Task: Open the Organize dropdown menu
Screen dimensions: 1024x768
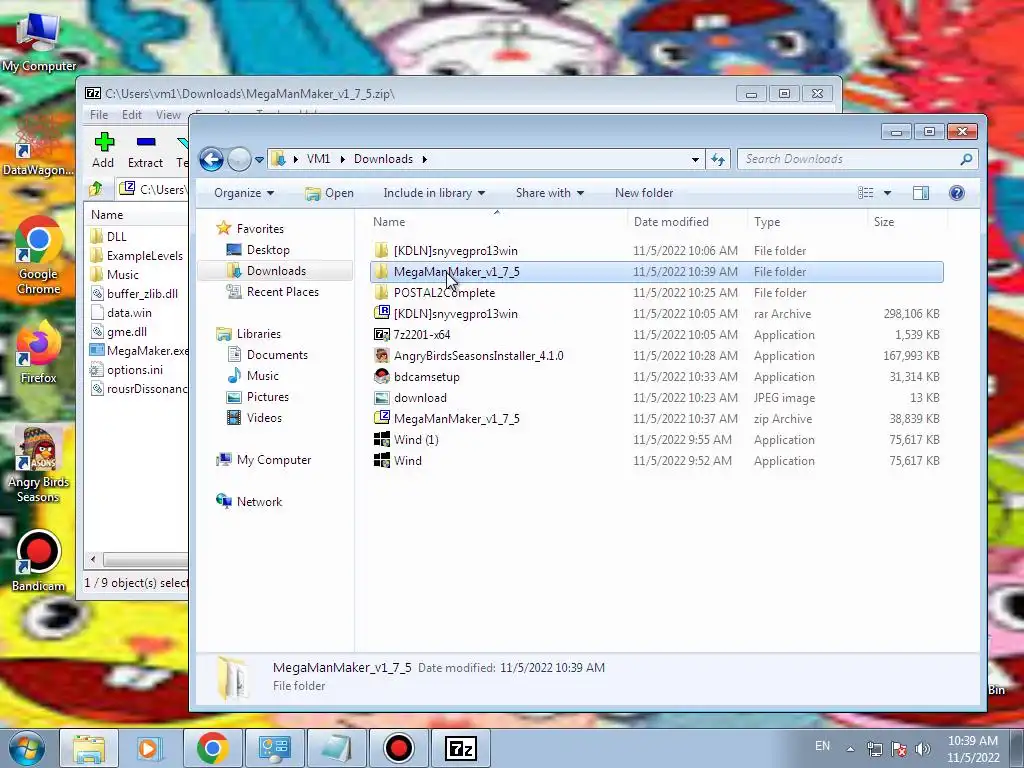Action: 244,193
